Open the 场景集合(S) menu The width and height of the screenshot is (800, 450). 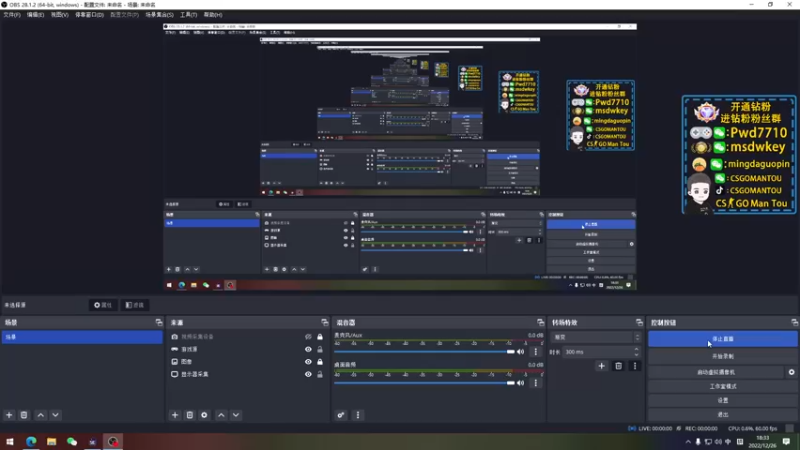click(x=159, y=15)
